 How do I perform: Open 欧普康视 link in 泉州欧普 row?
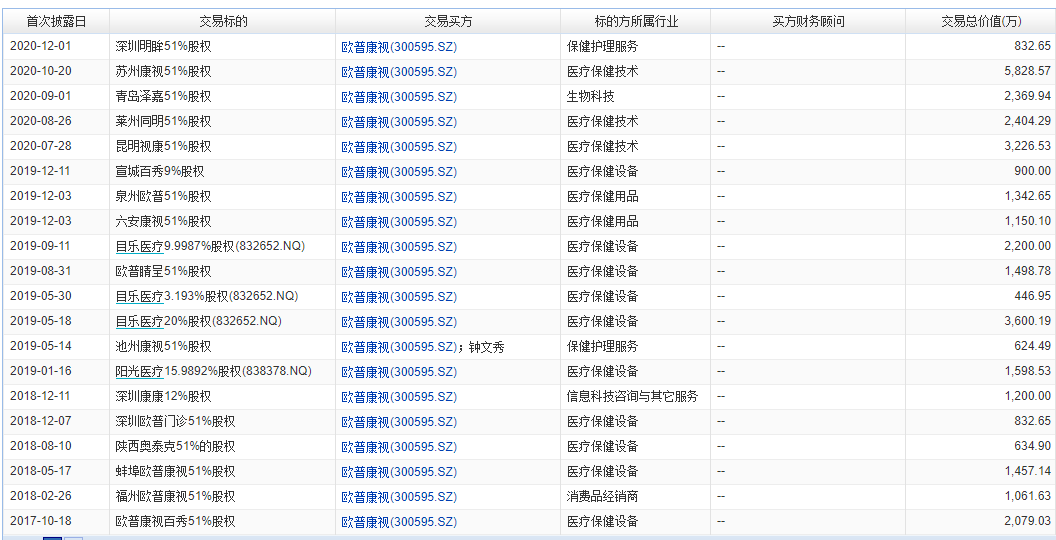click(399, 197)
